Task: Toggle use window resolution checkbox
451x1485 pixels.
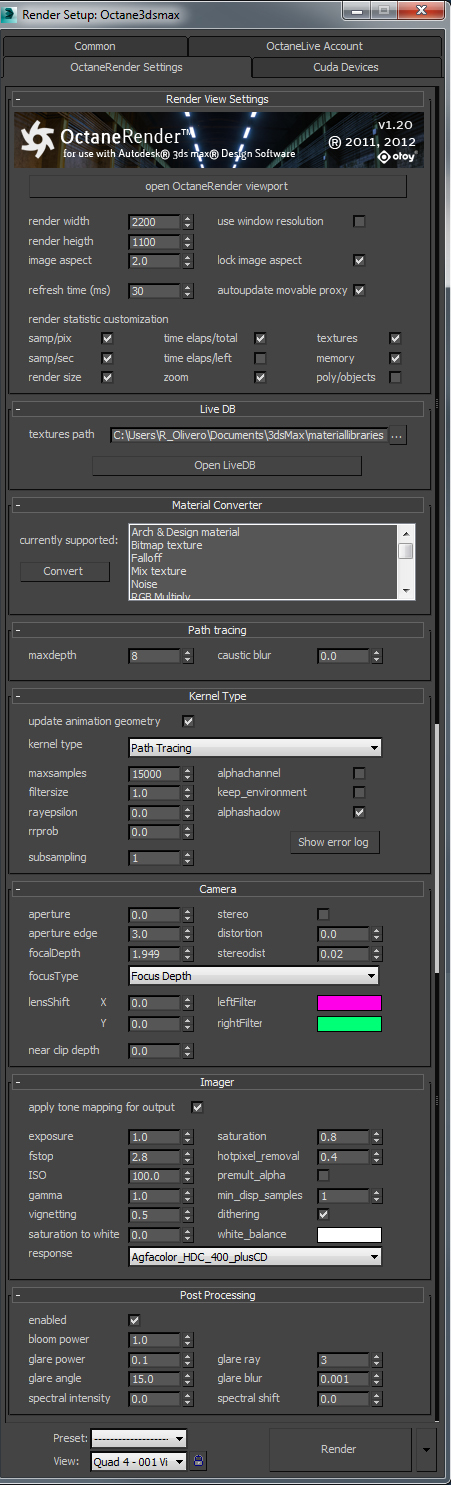Action: pyautogui.click(x=359, y=221)
